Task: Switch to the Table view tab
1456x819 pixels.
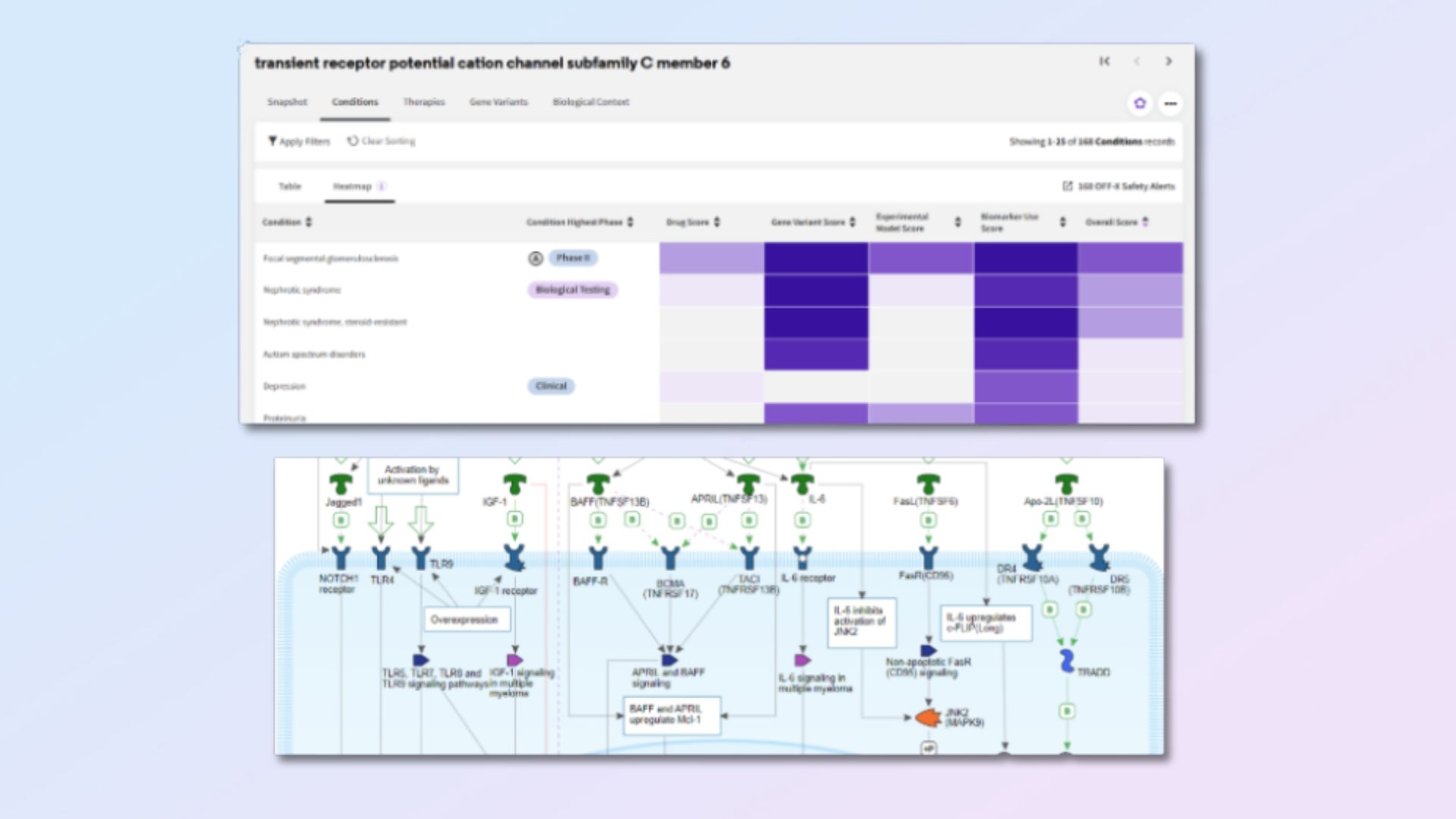Action: pyautogui.click(x=290, y=186)
